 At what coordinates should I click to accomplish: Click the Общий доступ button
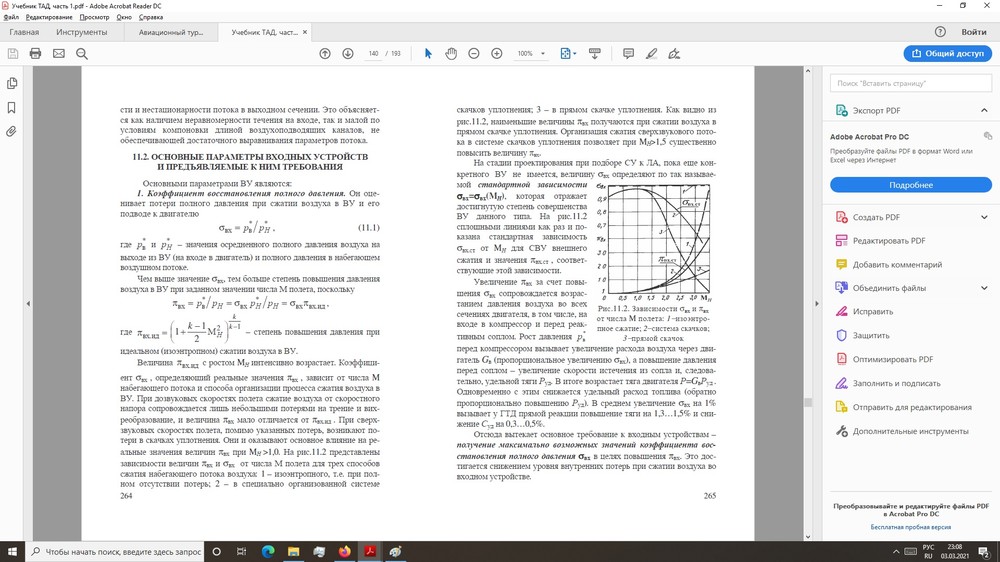tap(948, 54)
